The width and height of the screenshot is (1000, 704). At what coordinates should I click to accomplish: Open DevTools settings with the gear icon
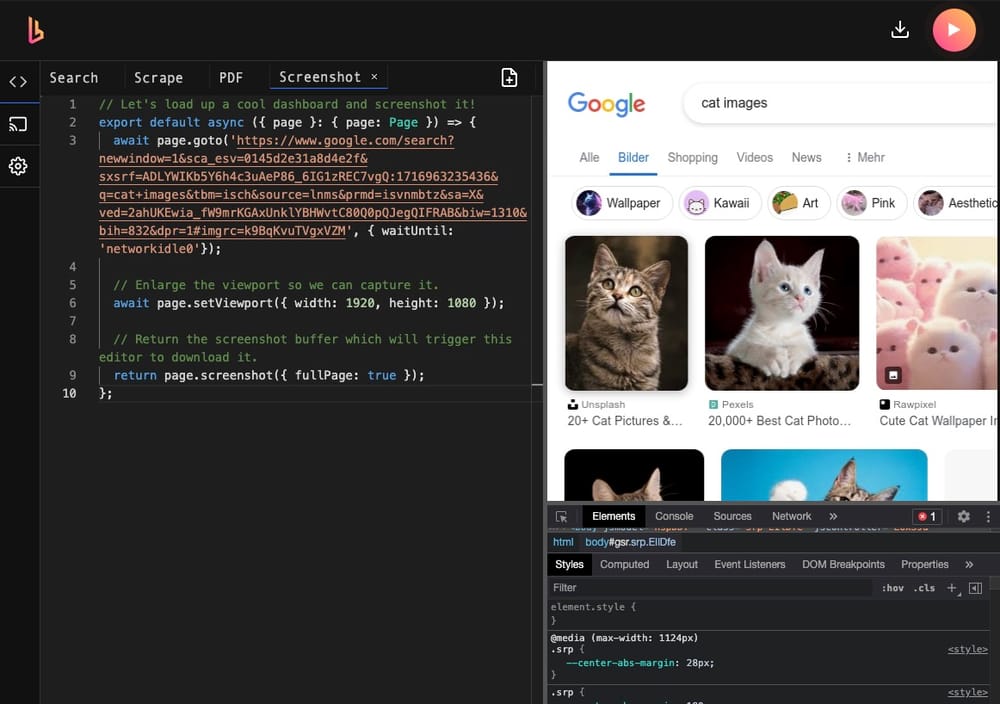click(962, 516)
